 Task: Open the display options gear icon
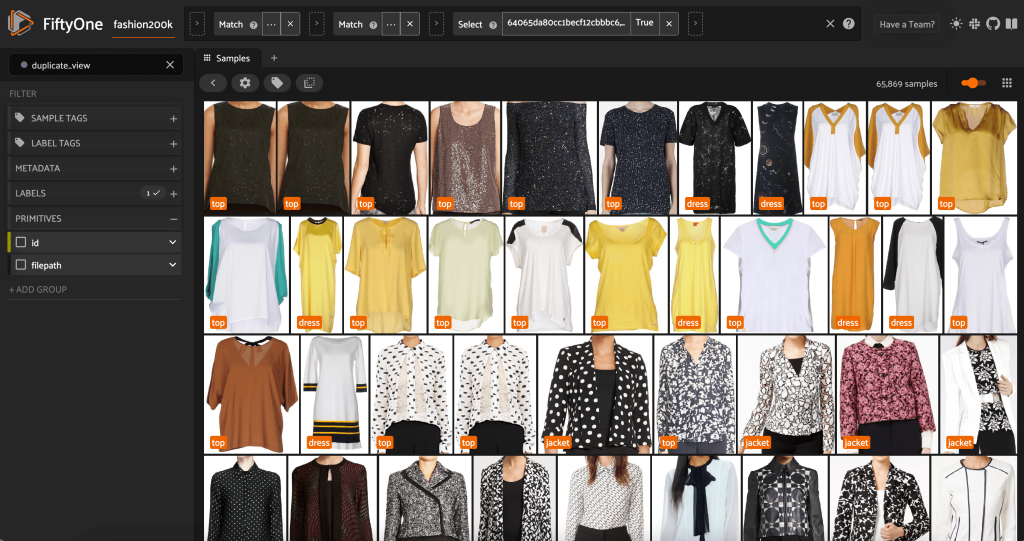245,83
